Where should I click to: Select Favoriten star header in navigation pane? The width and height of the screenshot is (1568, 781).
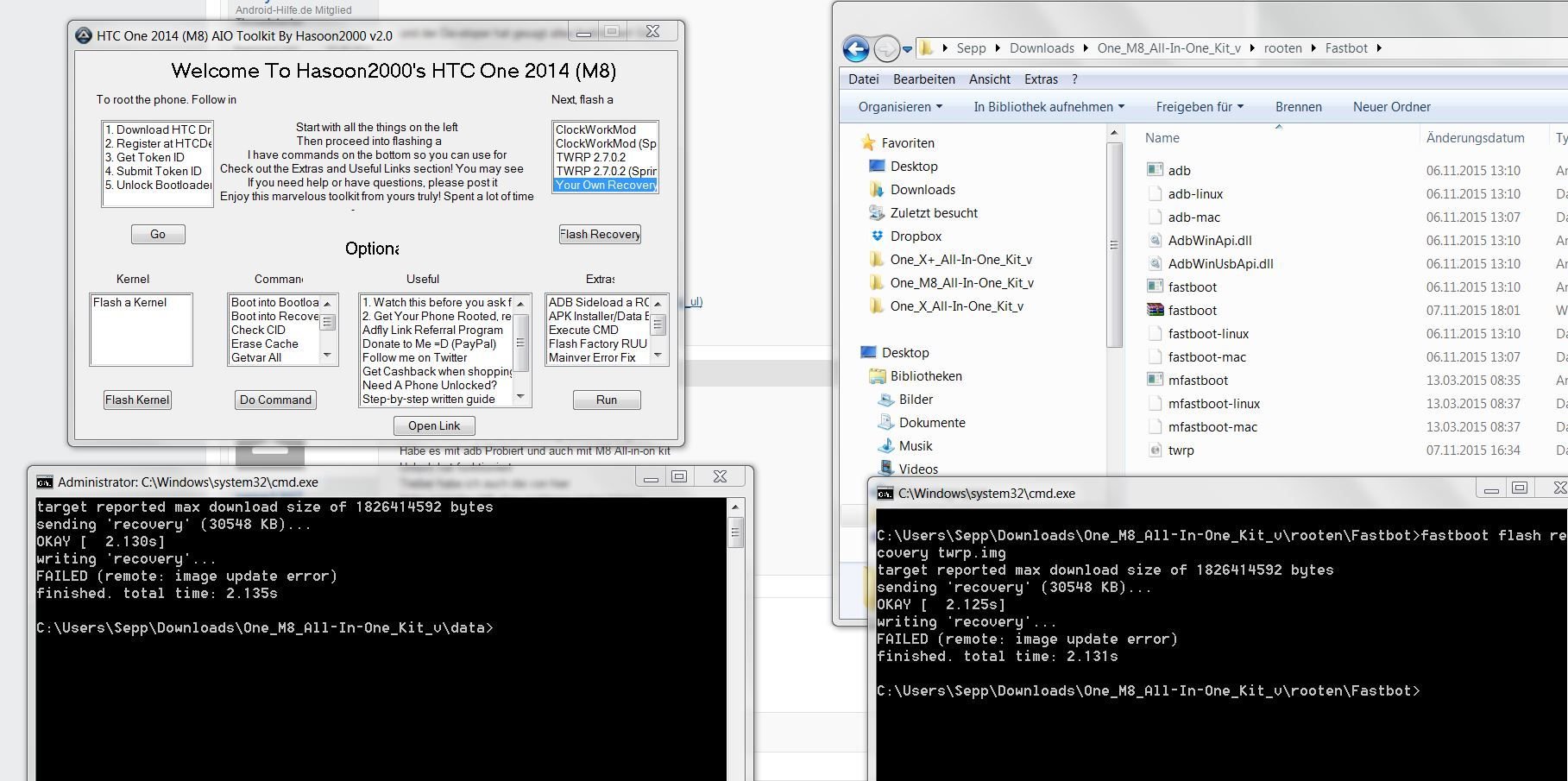click(897, 142)
